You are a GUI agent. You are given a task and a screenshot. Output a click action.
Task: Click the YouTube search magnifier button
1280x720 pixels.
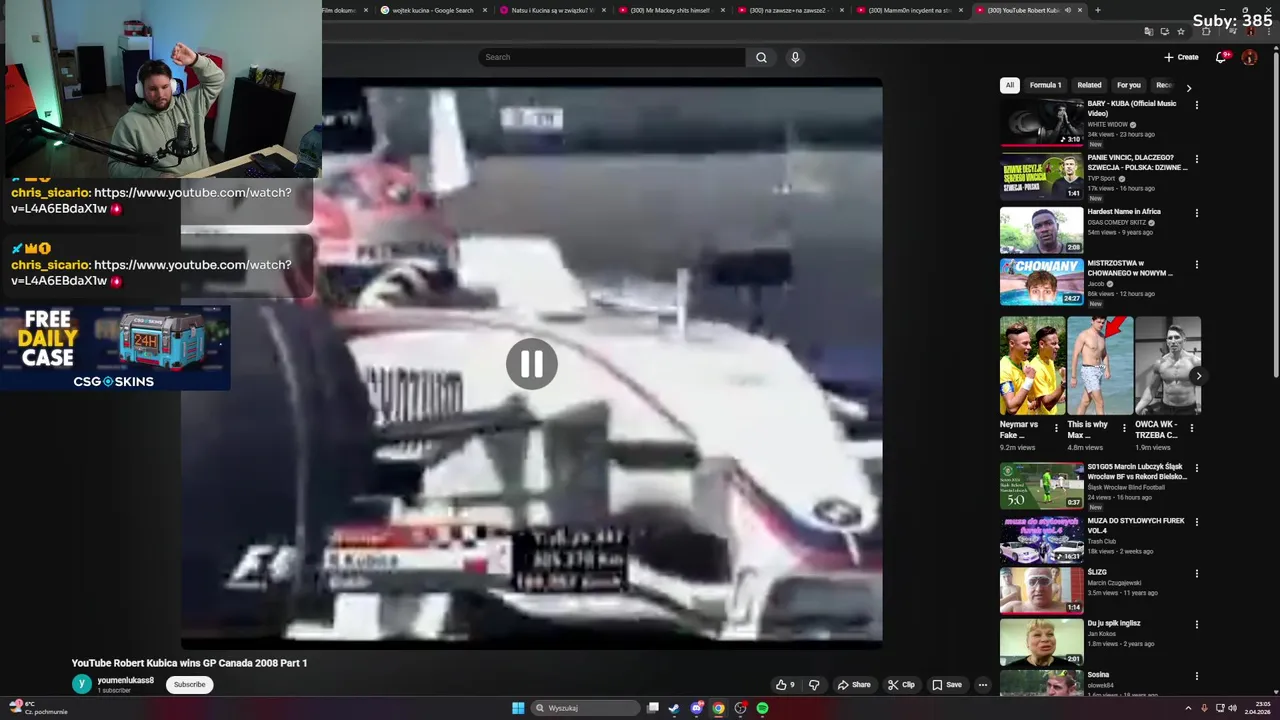click(761, 57)
